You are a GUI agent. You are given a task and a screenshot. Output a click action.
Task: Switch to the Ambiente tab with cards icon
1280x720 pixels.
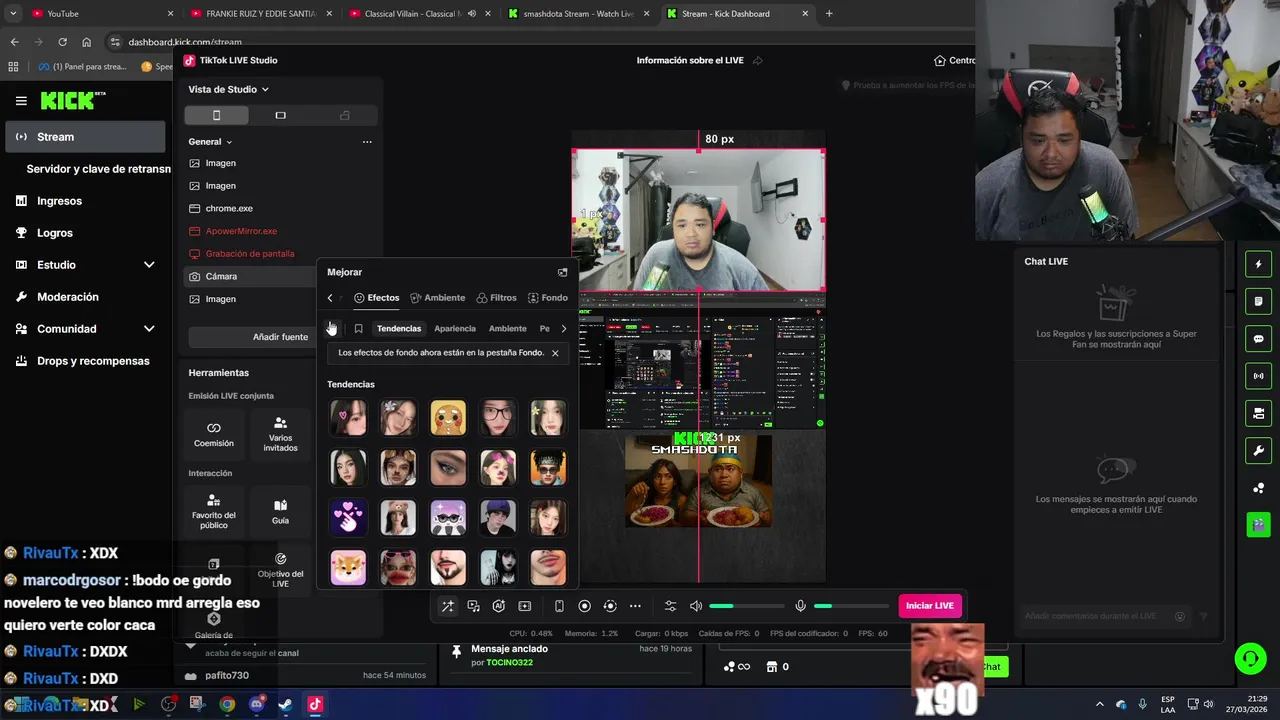coord(438,298)
